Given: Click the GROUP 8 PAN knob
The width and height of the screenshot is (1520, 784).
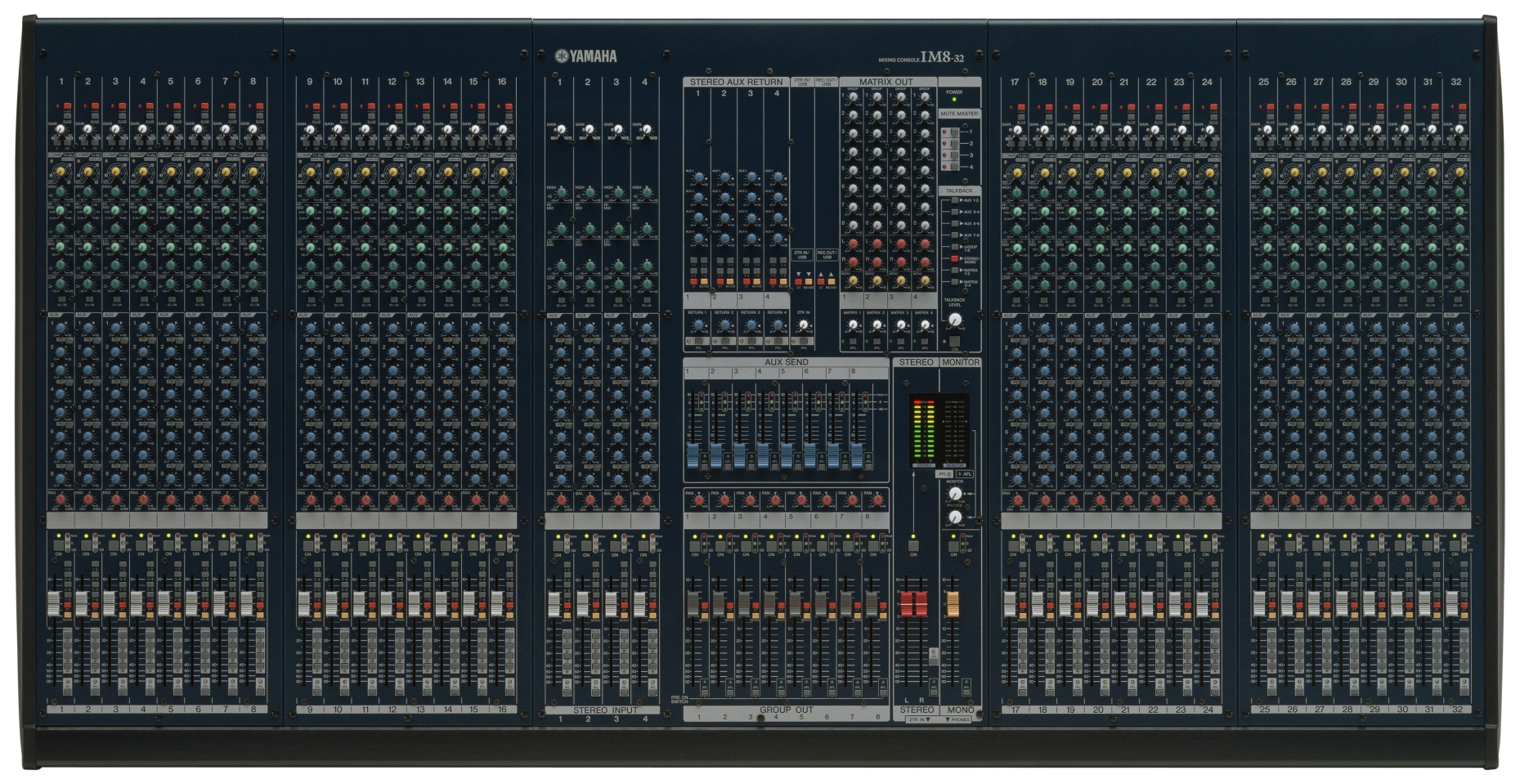Looking at the screenshot, I should click(877, 500).
